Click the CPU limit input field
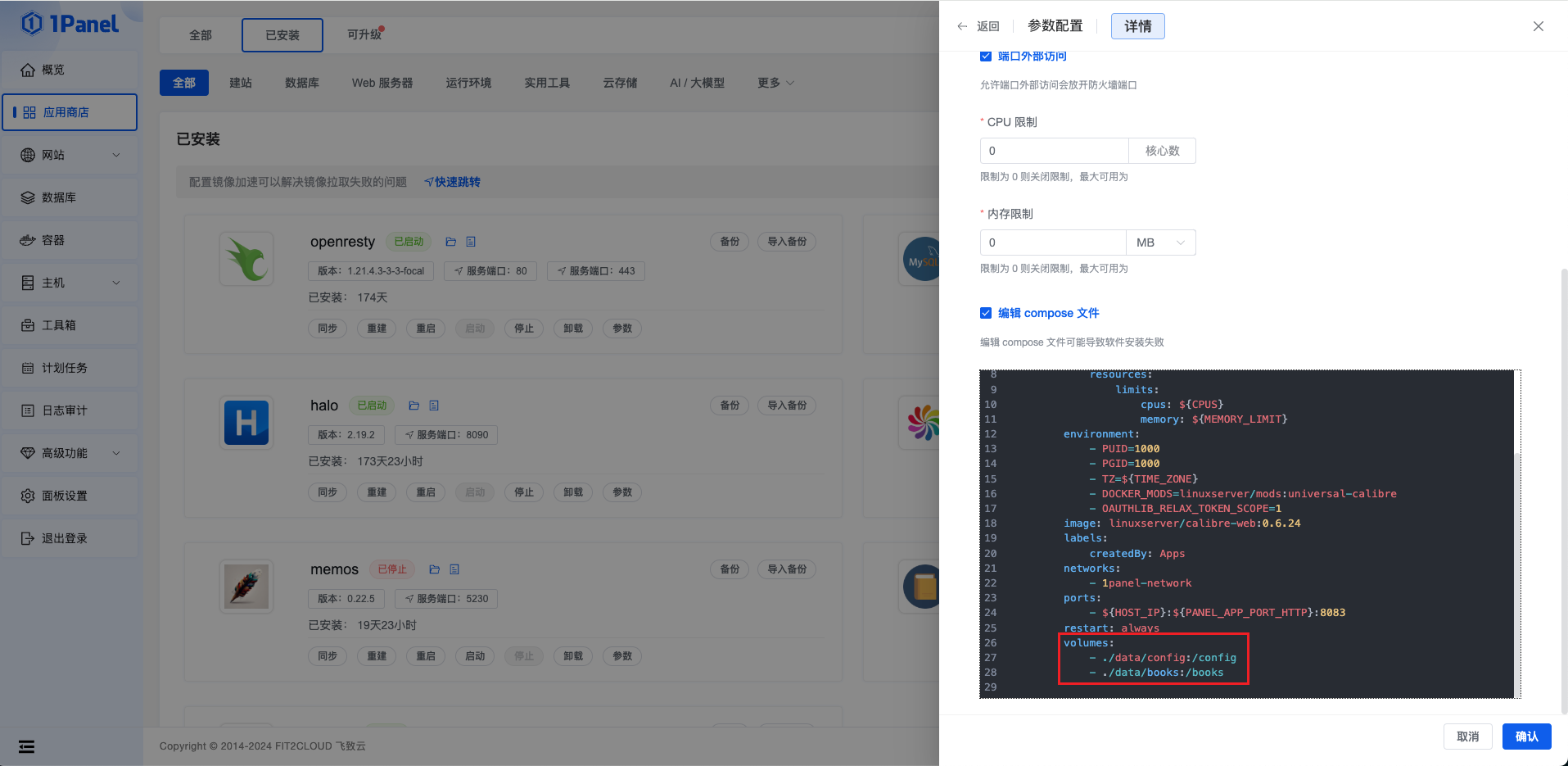The width and height of the screenshot is (1568, 766). (x=1054, y=151)
